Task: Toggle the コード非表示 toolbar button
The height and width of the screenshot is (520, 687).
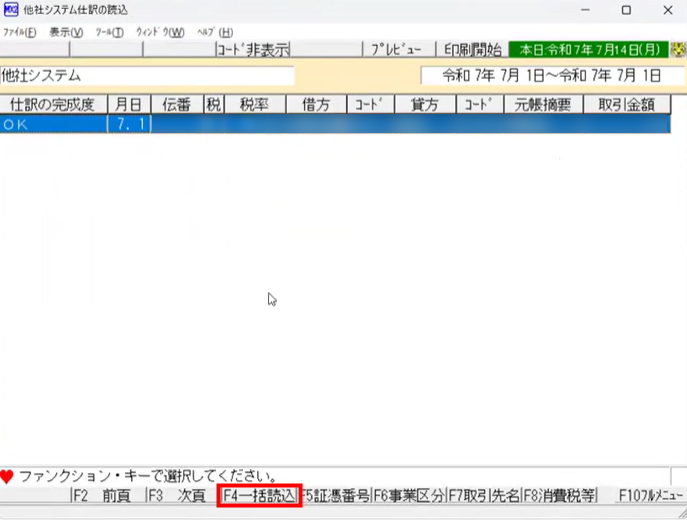Action: point(253,49)
